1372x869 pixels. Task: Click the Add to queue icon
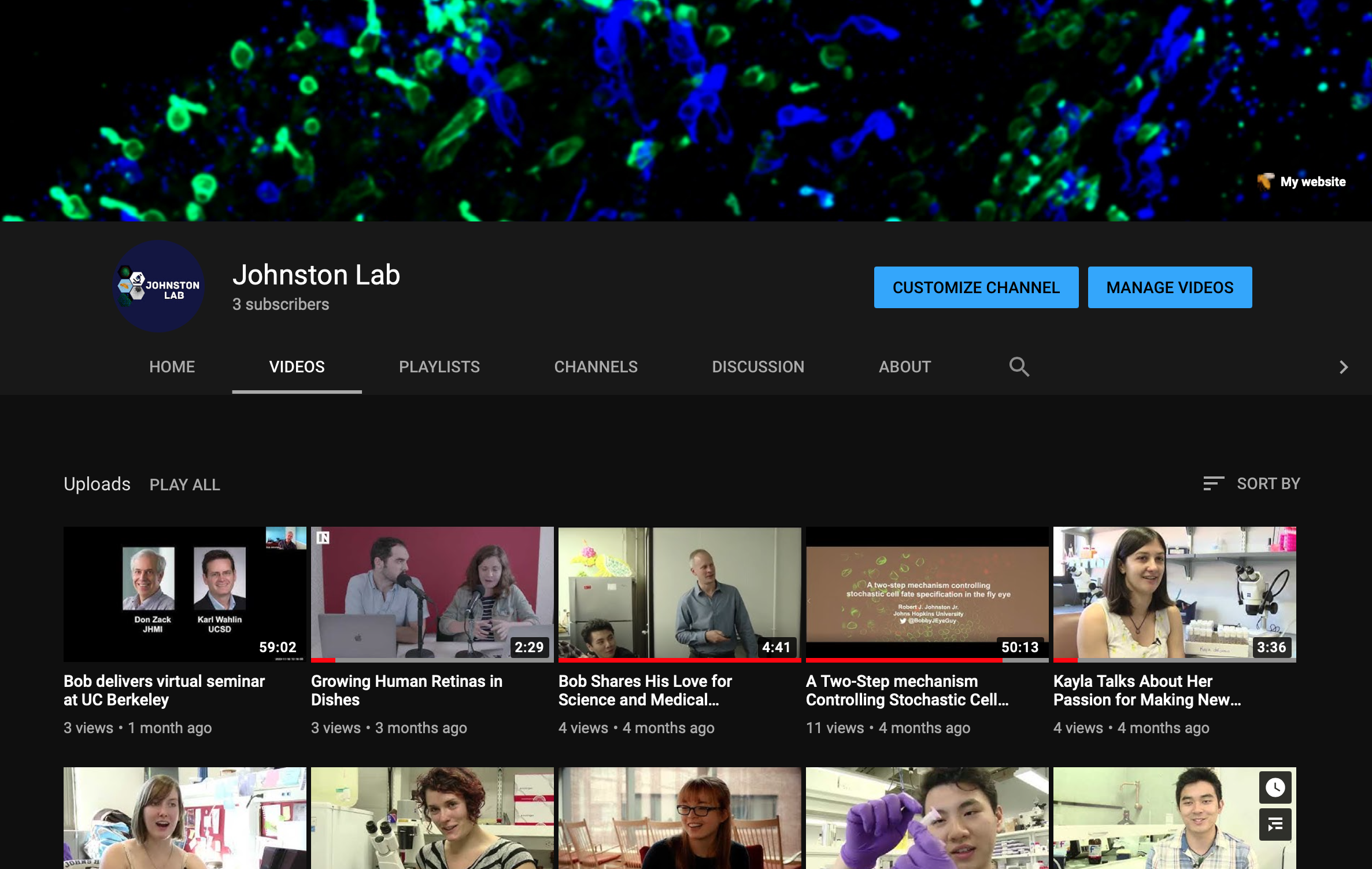1275,824
